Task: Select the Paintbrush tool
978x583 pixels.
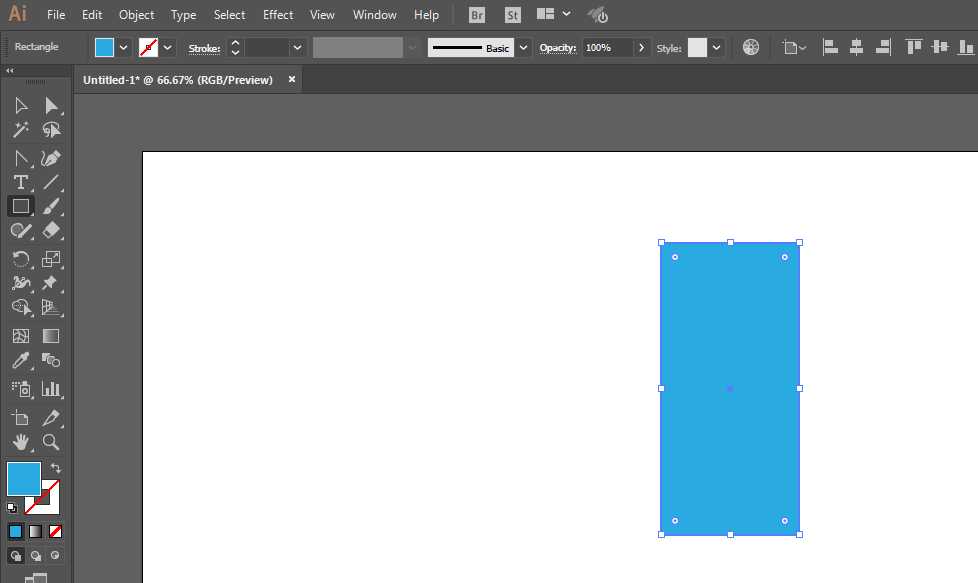Action: pyautogui.click(x=51, y=206)
